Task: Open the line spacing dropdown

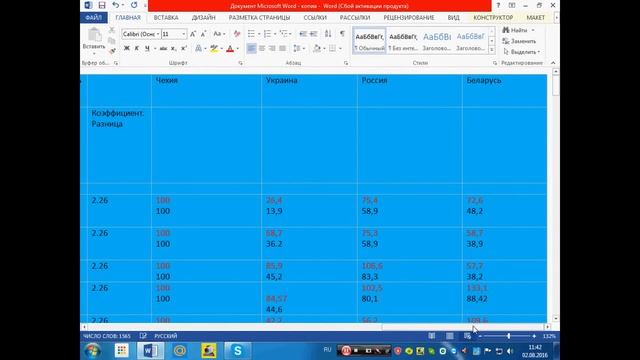Action: click(x=299, y=49)
